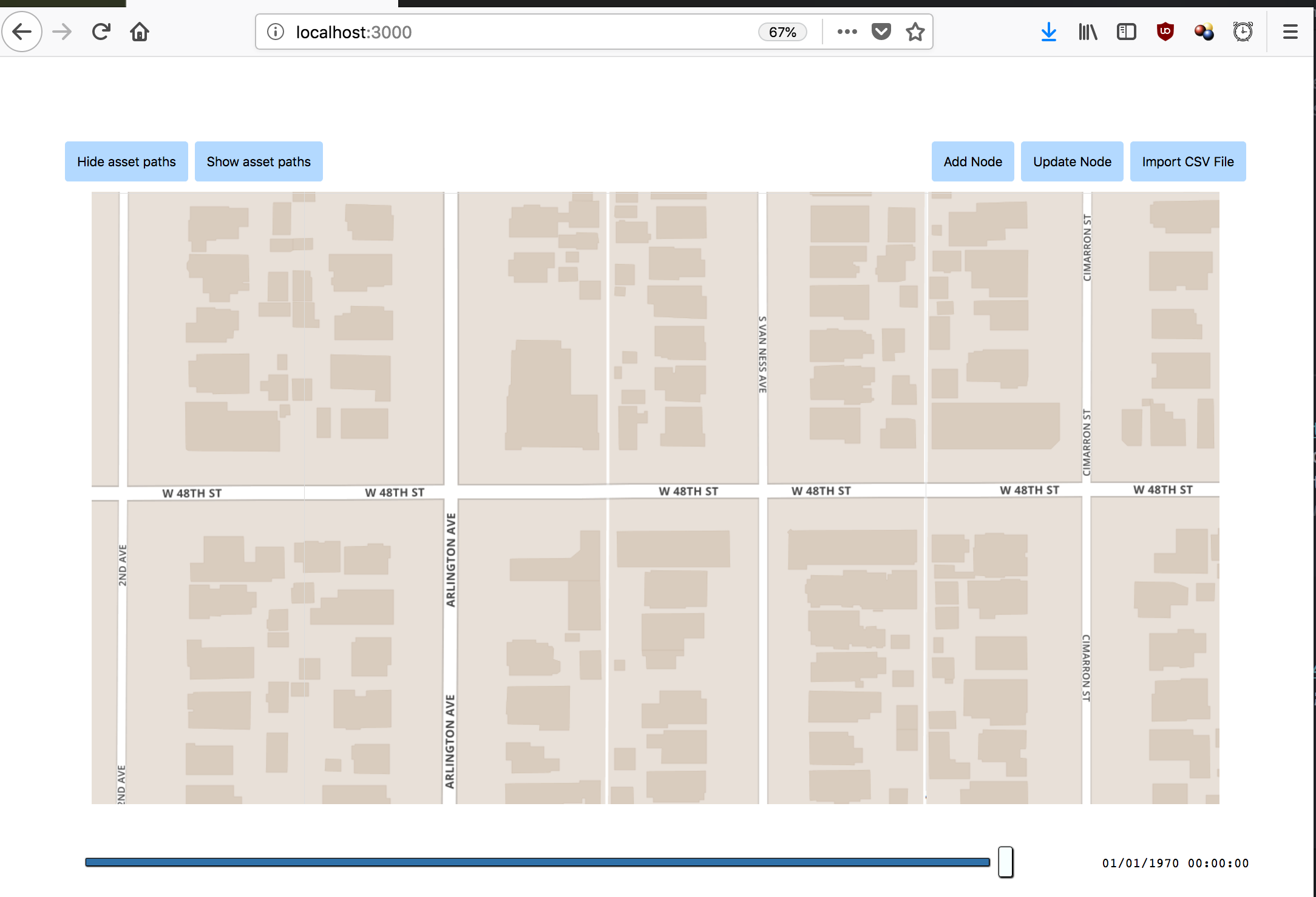This screenshot has height=897, width=1316.
Task: Toggle the browser sidebar icon
Action: pos(1126,32)
